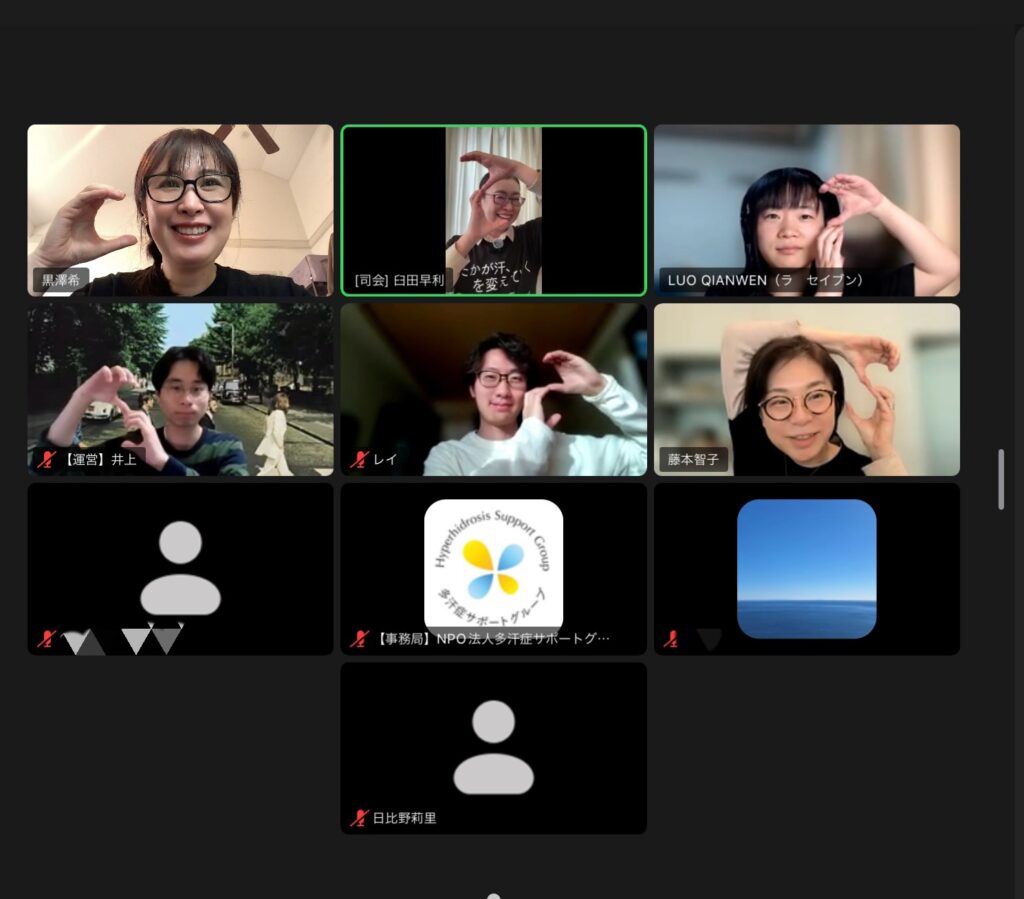Click blue ocean profile picture
Image resolution: width=1024 pixels, height=899 pixels.
pyautogui.click(x=806, y=567)
